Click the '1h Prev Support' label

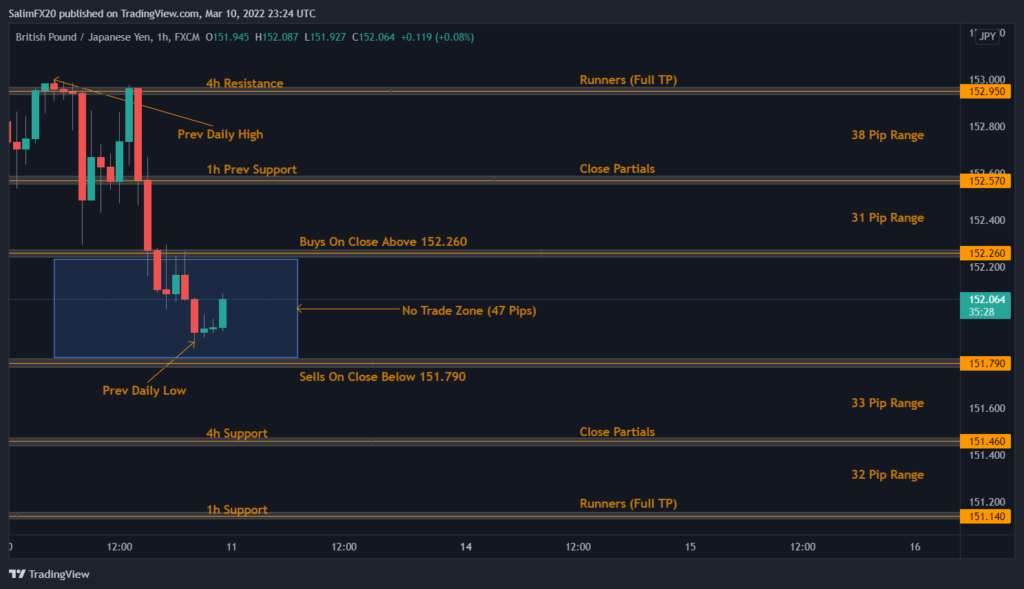tap(251, 170)
